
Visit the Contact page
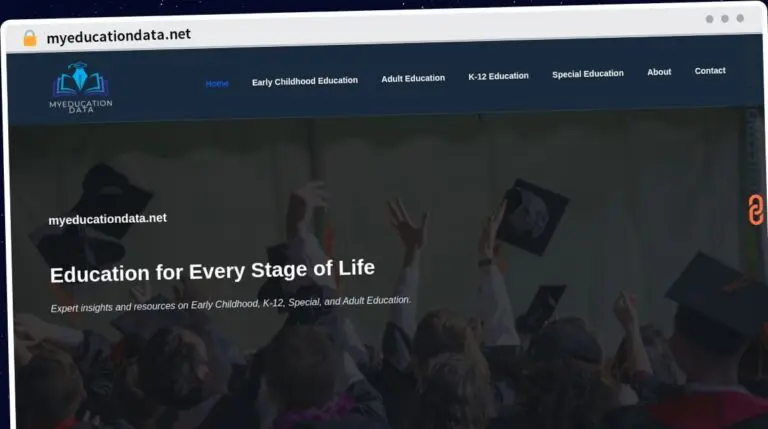coord(710,71)
